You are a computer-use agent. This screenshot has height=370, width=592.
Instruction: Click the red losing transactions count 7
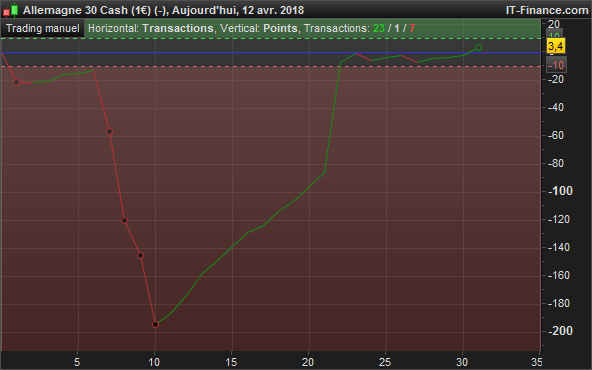pos(412,29)
